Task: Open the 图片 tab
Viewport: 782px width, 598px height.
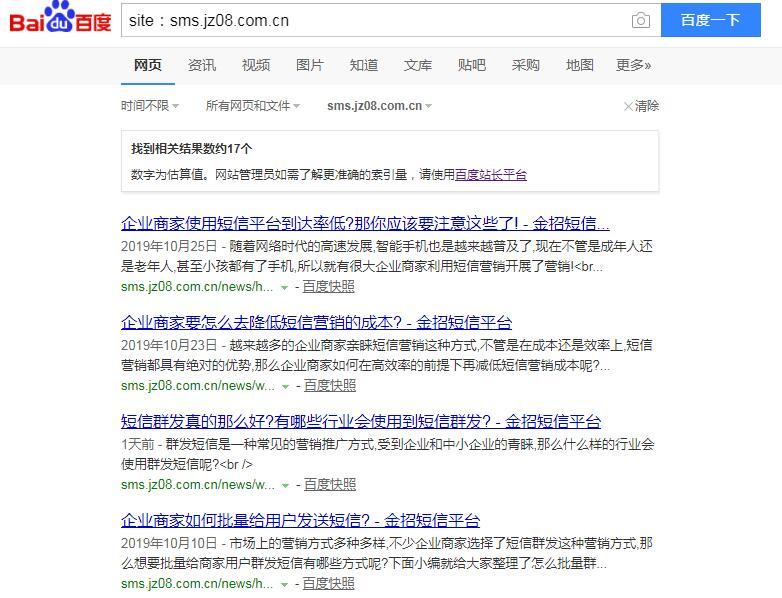Action: (x=310, y=65)
